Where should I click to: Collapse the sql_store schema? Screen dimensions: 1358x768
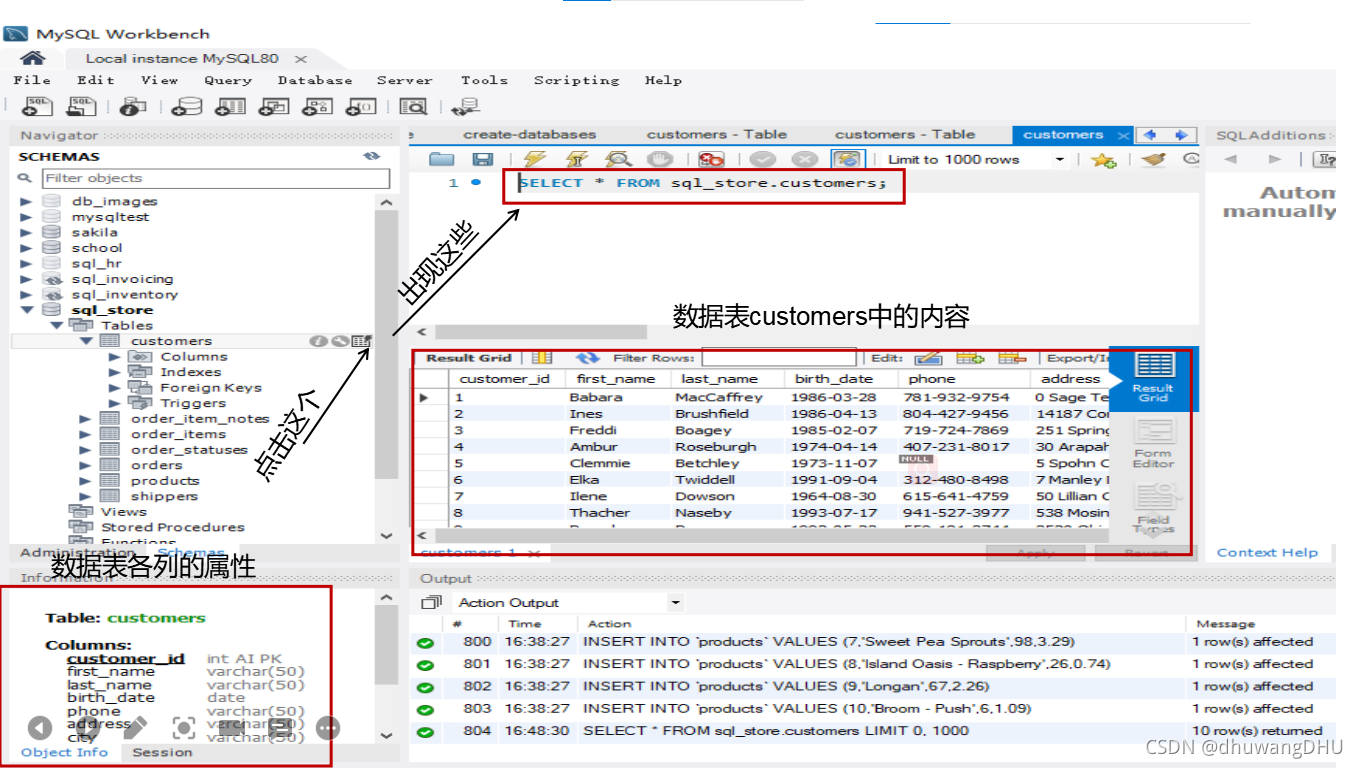[x=26, y=310]
